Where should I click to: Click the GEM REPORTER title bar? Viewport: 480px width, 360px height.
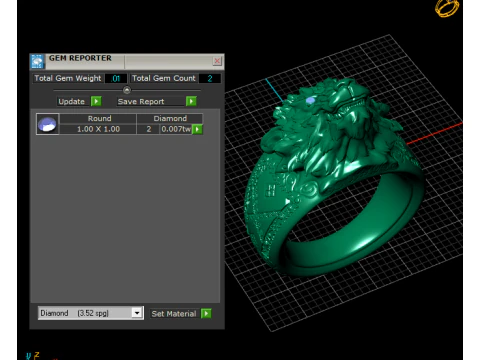[128, 61]
